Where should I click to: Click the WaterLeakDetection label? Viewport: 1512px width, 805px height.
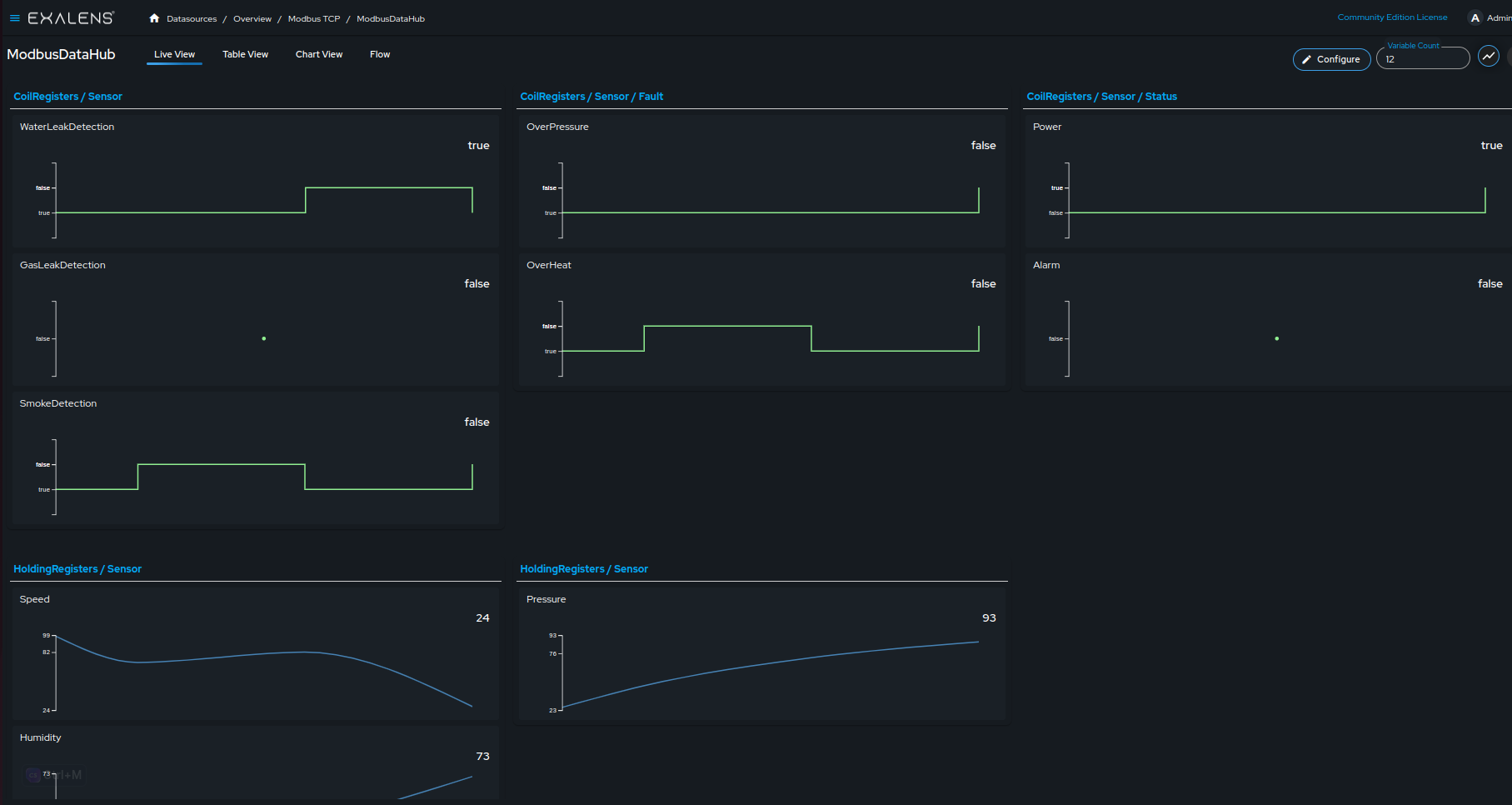pos(67,127)
